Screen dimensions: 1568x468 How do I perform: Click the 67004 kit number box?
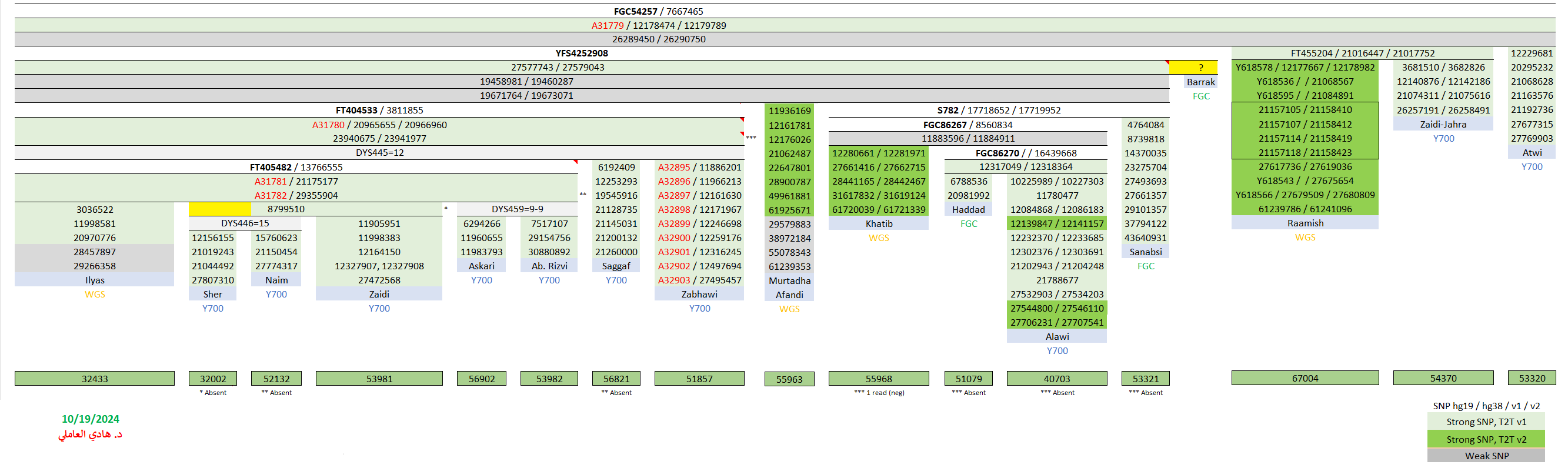[x=1305, y=378]
